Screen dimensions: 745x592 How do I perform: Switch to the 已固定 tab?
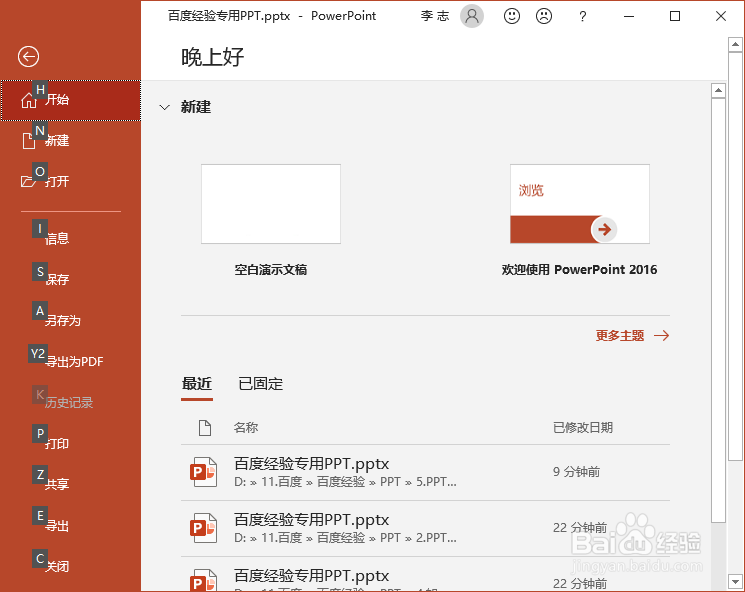pyautogui.click(x=260, y=384)
